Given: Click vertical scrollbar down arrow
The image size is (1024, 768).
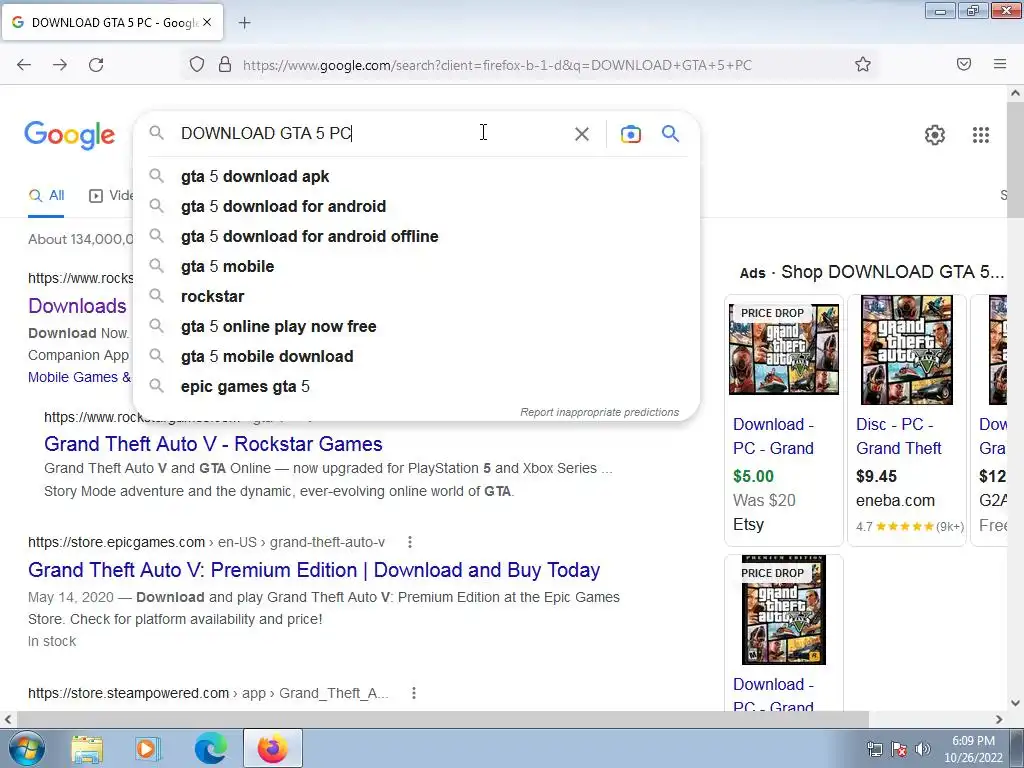Looking at the screenshot, I should (x=1016, y=703).
